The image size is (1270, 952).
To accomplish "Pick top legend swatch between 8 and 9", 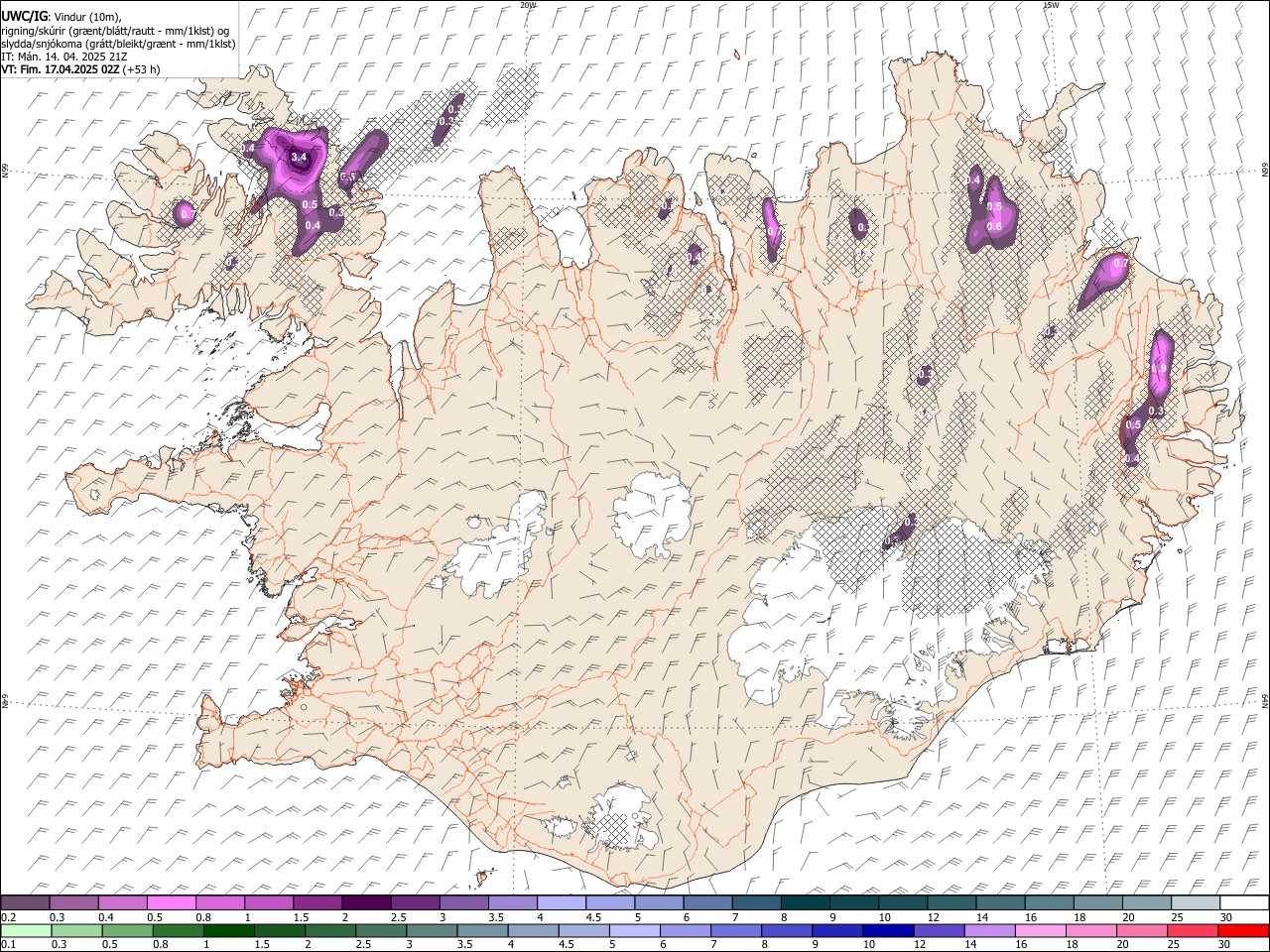I will pos(806,902).
